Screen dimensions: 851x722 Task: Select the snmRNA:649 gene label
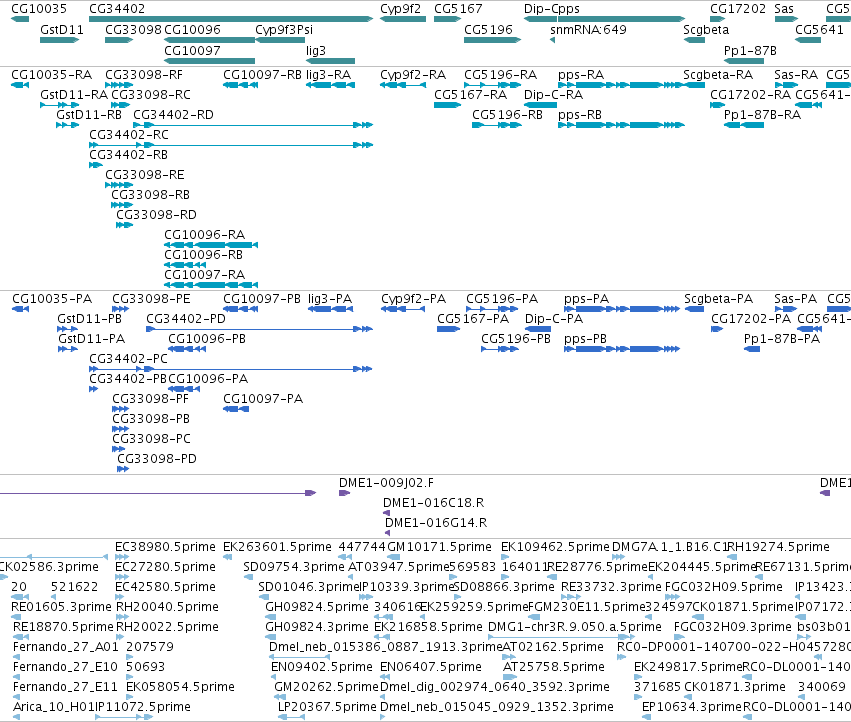pos(588,29)
